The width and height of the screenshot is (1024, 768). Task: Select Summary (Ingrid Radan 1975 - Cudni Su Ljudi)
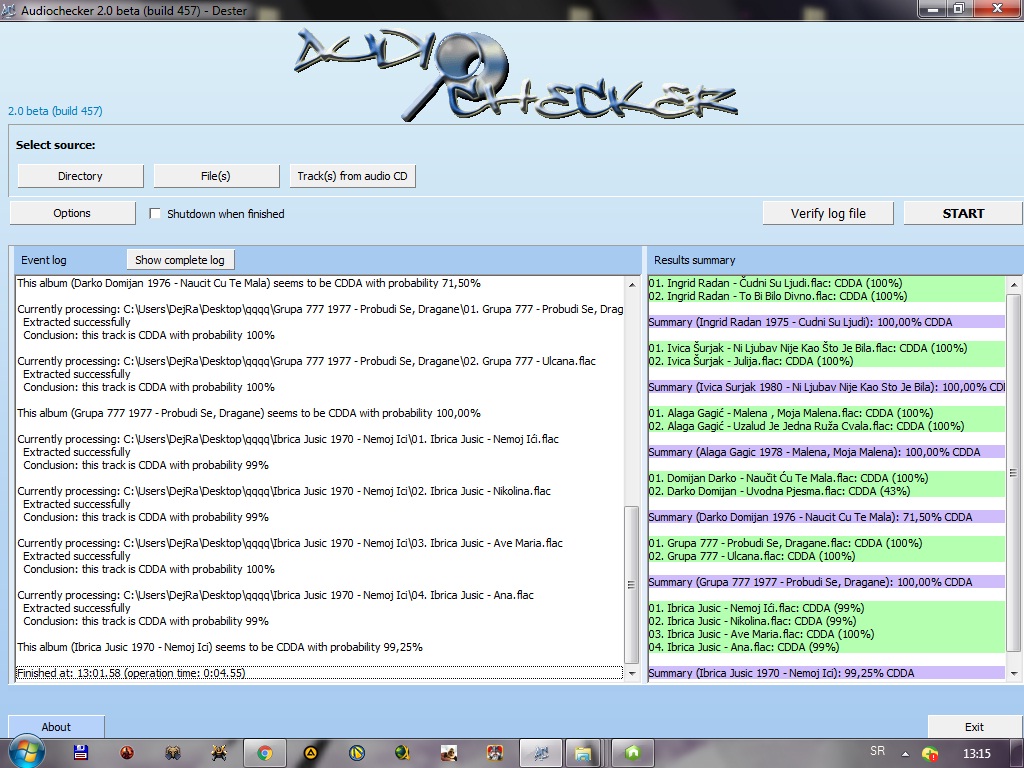827,322
